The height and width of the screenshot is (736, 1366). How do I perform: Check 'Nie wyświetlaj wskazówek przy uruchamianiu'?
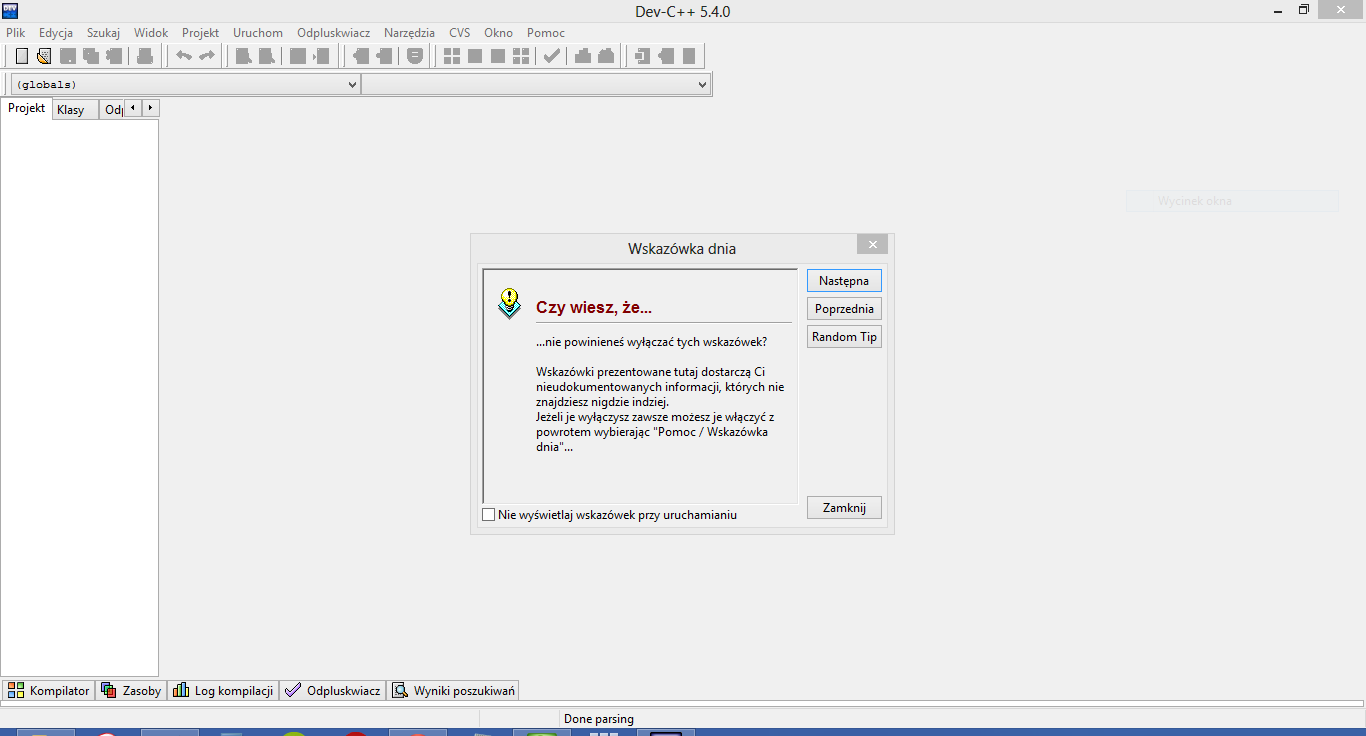click(489, 515)
